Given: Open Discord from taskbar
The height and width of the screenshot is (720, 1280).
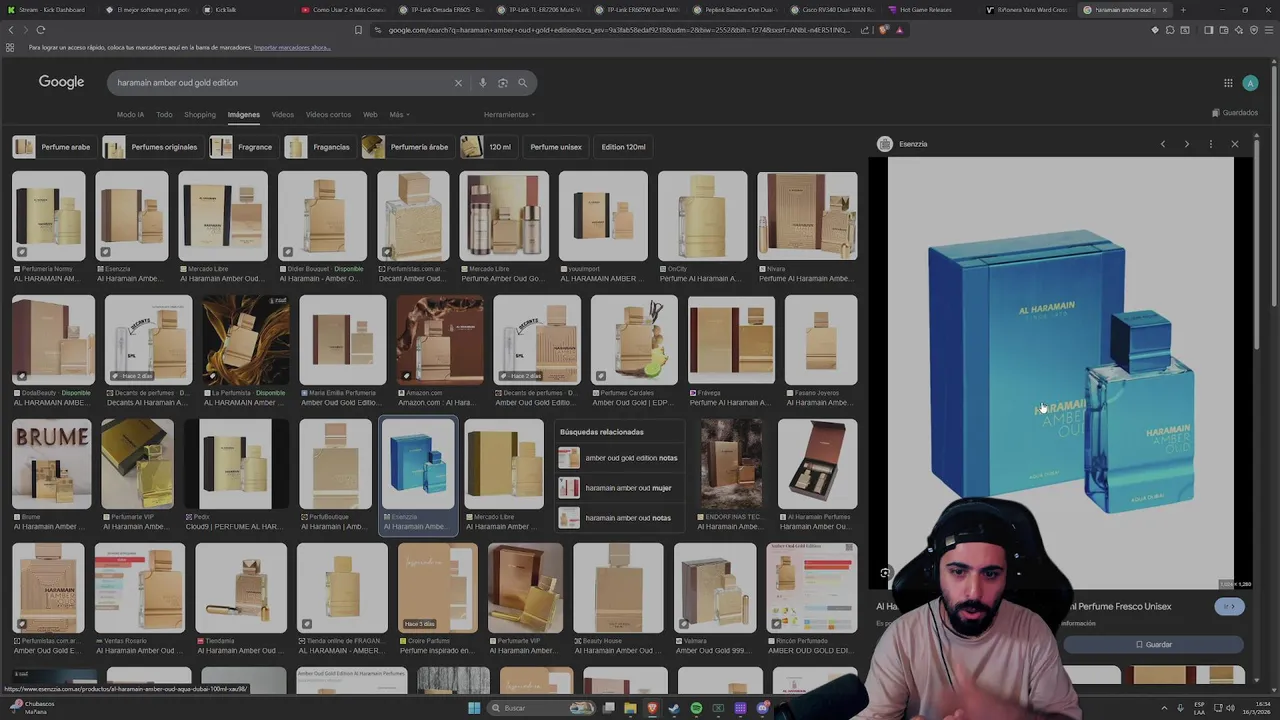Looking at the screenshot, I should click(762, 708).
